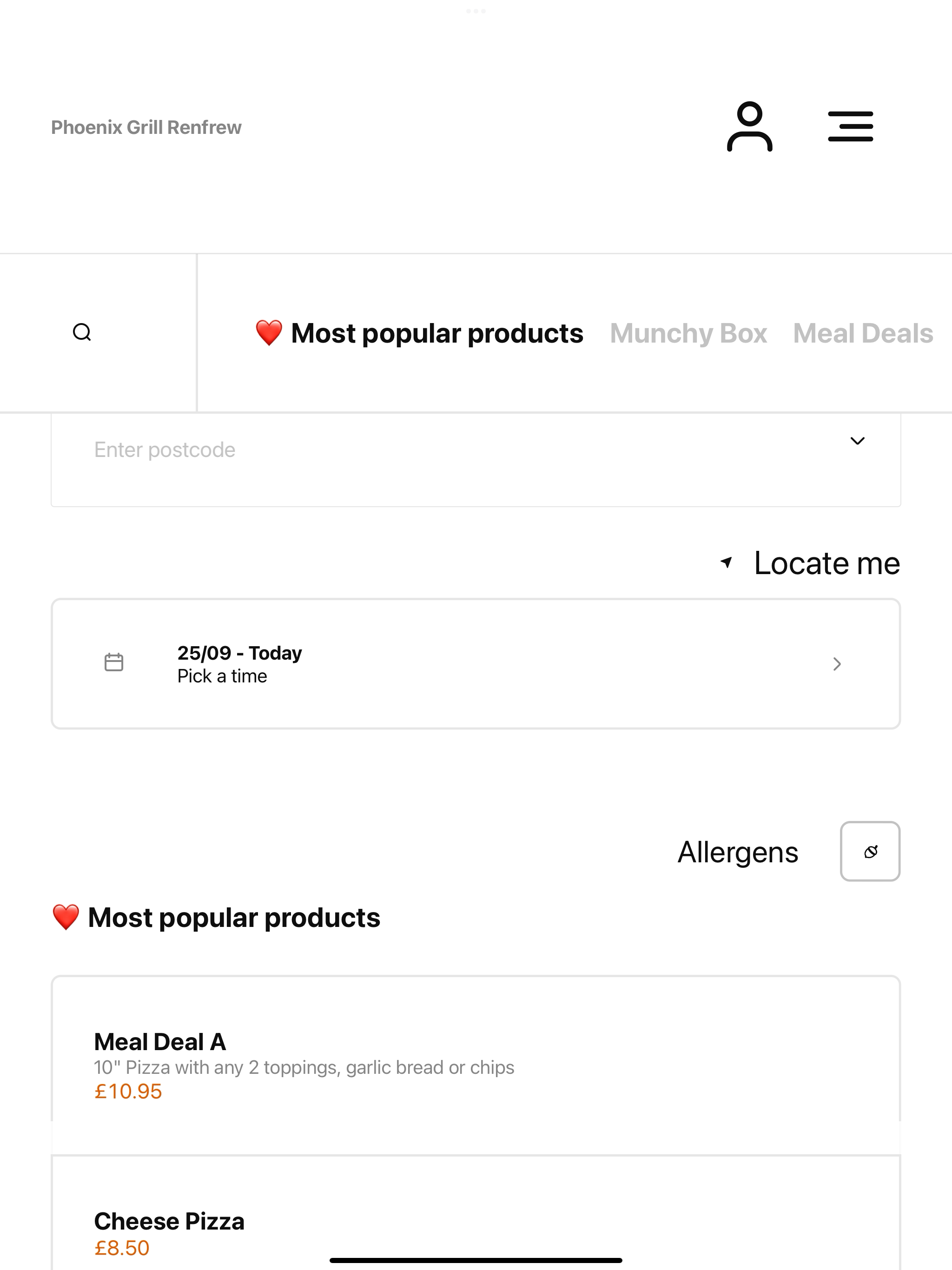
Task: Switch to the Munchy Box tab
Action: (x=688, y=333)
